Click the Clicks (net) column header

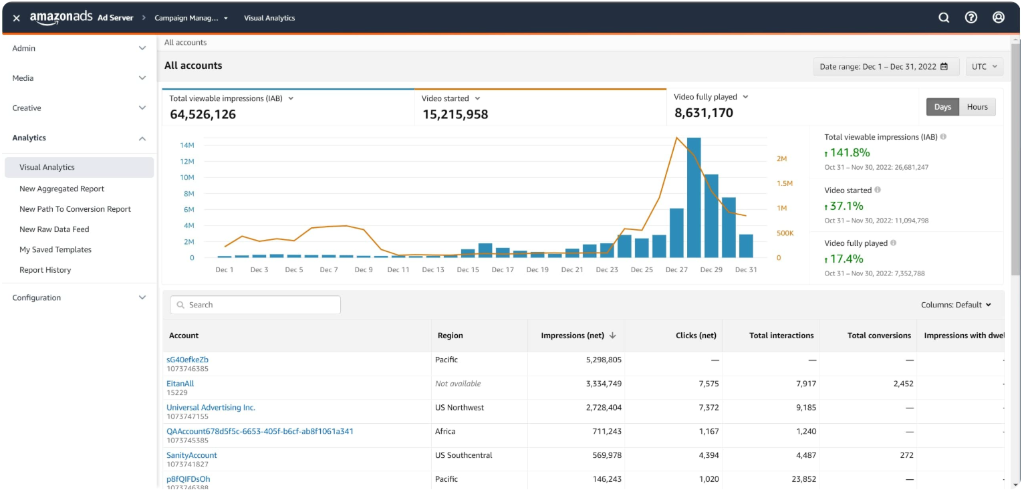(696, 335)
